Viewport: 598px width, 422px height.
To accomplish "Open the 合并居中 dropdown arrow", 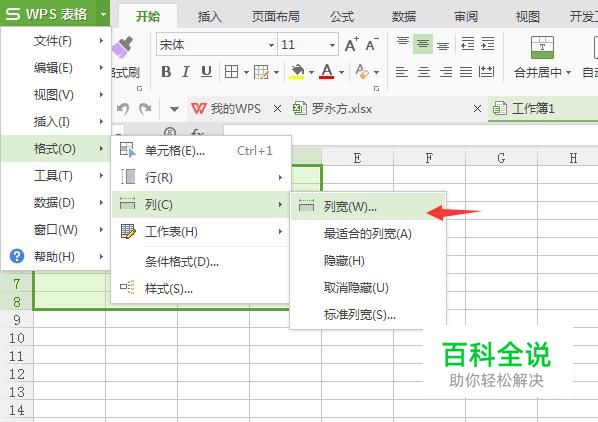I will 568,72.
